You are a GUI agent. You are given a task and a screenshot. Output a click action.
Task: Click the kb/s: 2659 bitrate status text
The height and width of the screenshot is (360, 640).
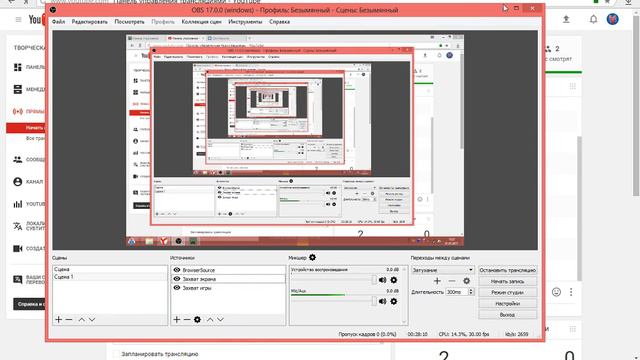pos(516,334)
